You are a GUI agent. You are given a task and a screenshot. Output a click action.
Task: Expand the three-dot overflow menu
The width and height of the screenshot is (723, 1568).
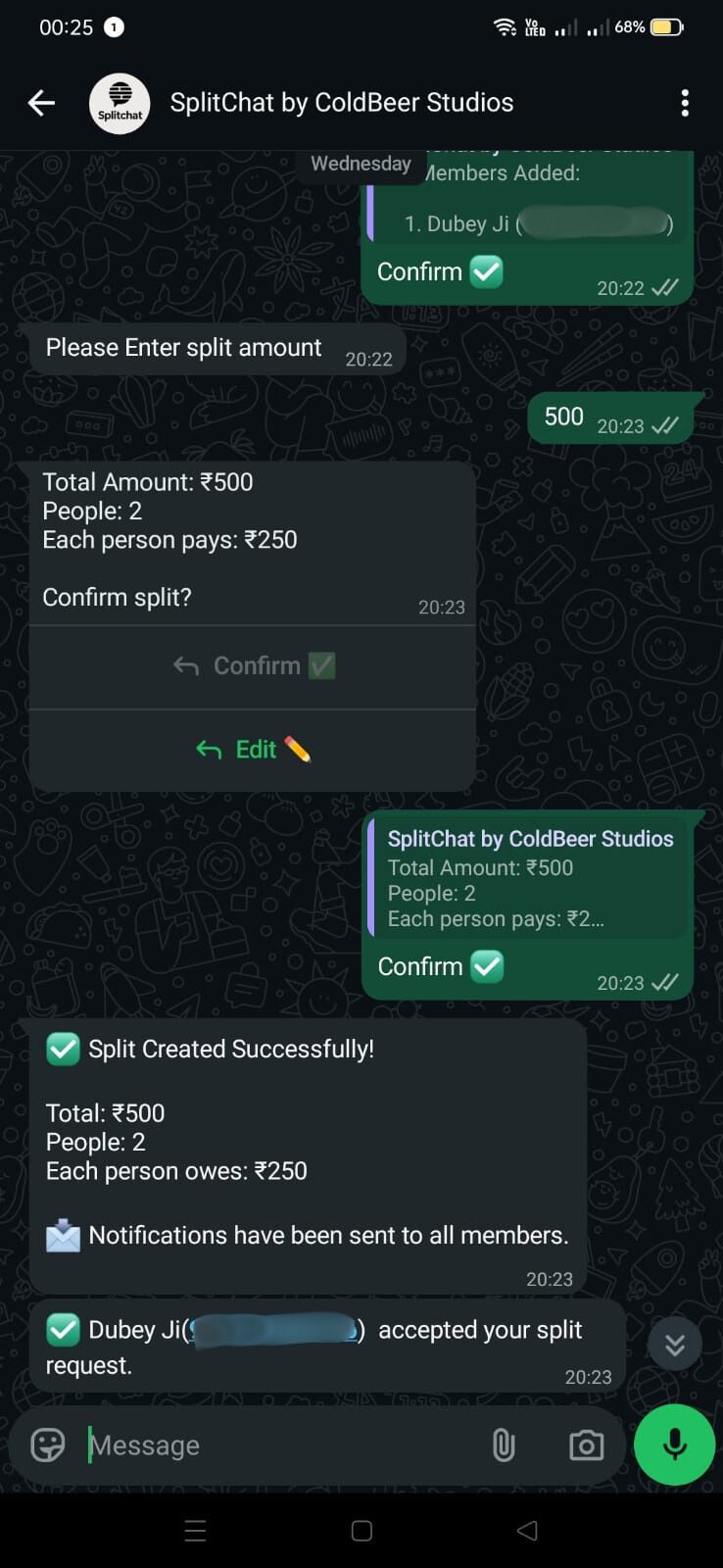tap(685, 102)
